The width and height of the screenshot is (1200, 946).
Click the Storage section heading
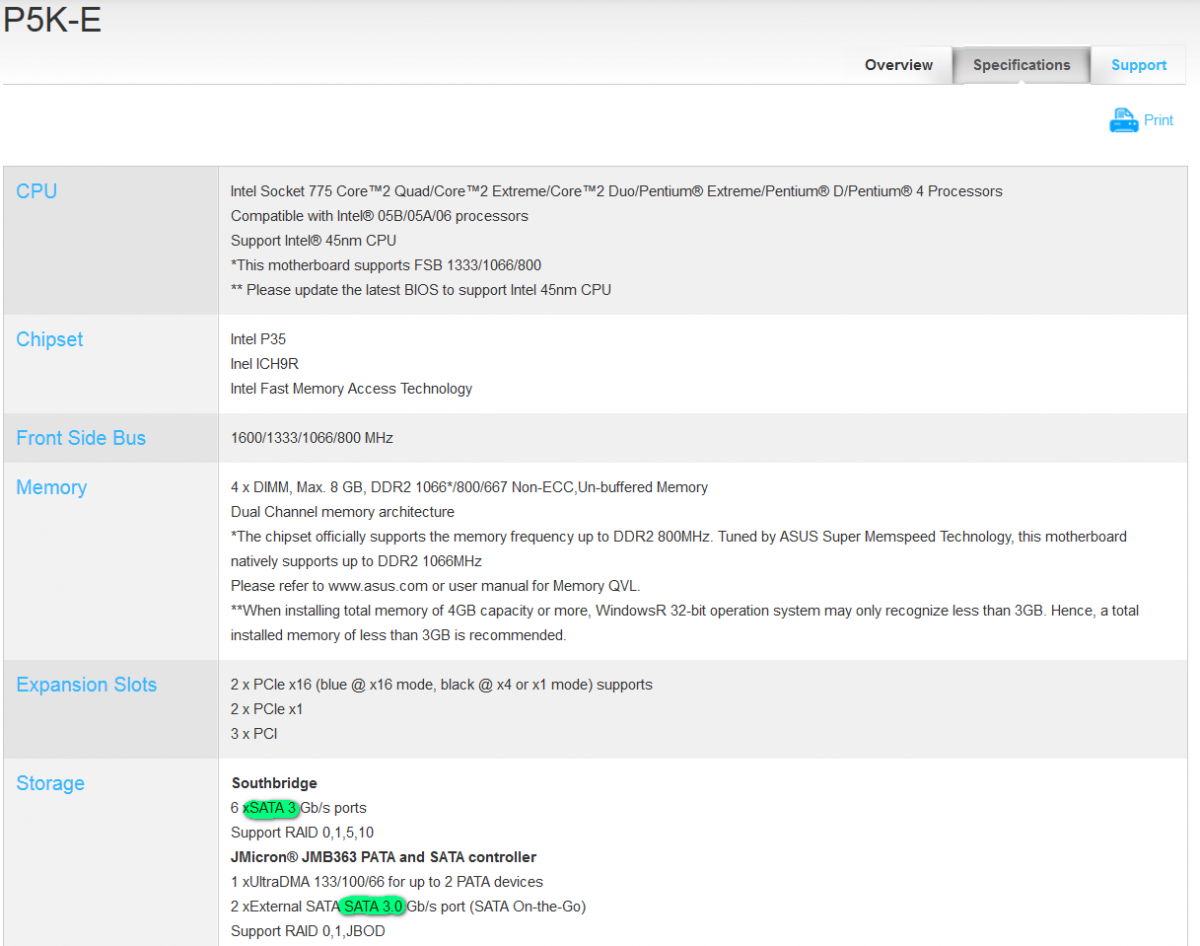click(51, 783)
